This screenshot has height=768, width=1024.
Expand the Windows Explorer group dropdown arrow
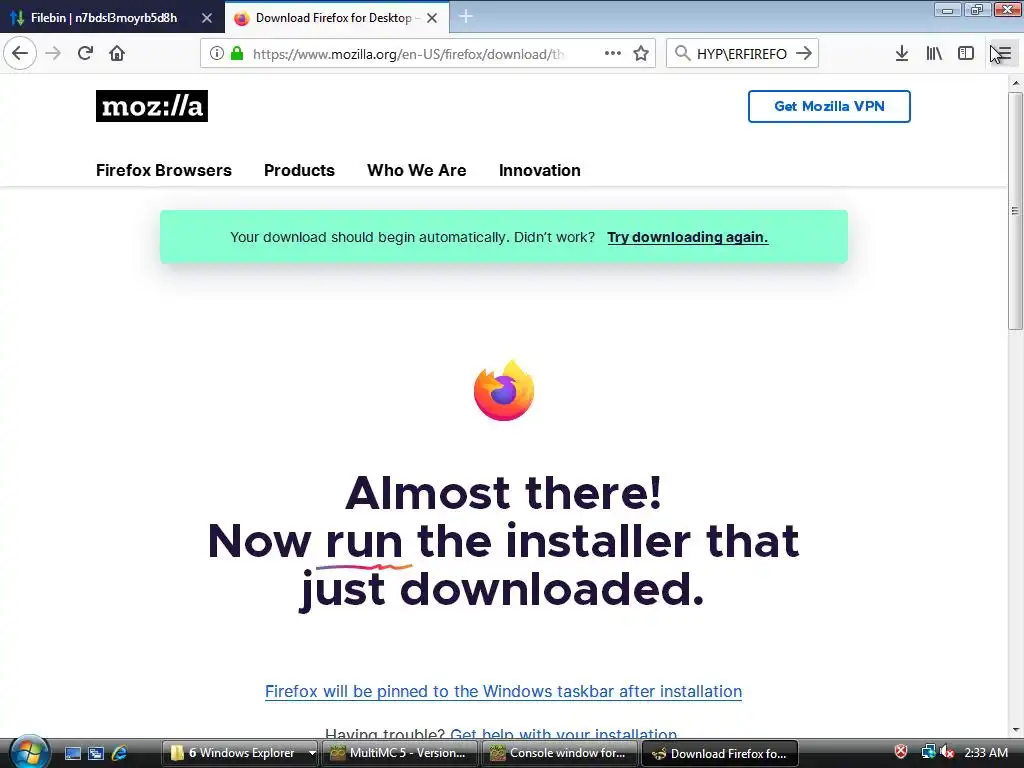(312, 753)
